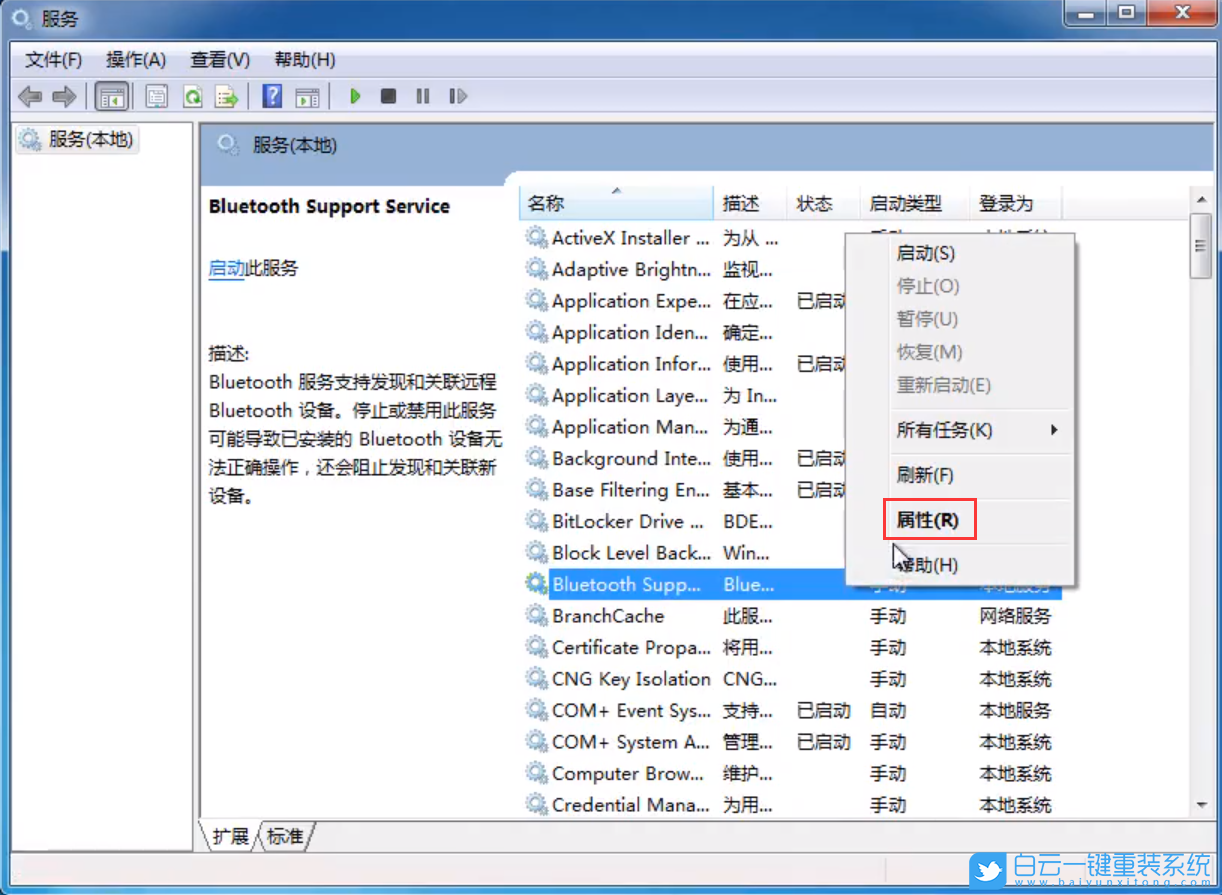Click the Restart service toolbar icon
The height and width of the screenshot is (895, 1222).
tap(458, 96)
